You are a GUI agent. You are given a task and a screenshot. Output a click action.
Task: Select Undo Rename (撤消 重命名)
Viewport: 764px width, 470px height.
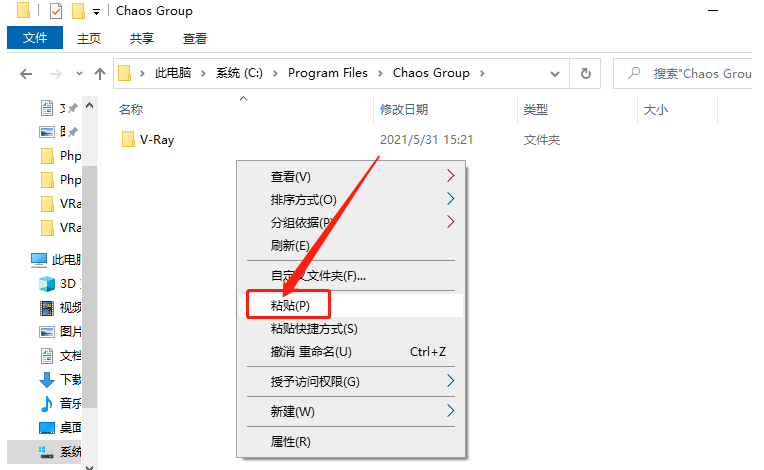(x=351, y=351)
